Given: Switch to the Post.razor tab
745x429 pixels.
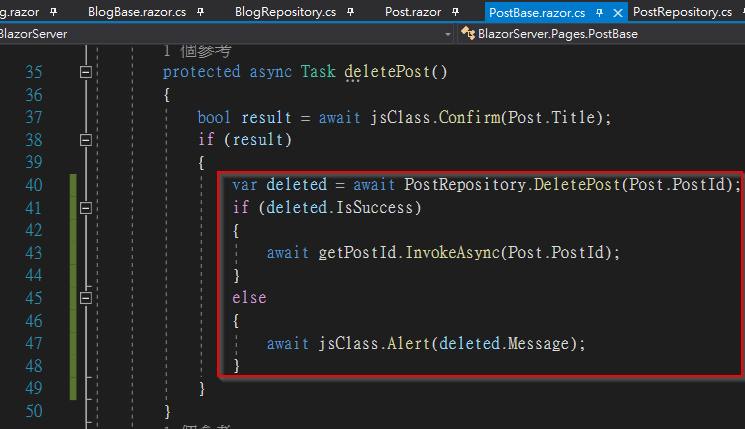Looking at the screenshot, I should tap(413, 12).
